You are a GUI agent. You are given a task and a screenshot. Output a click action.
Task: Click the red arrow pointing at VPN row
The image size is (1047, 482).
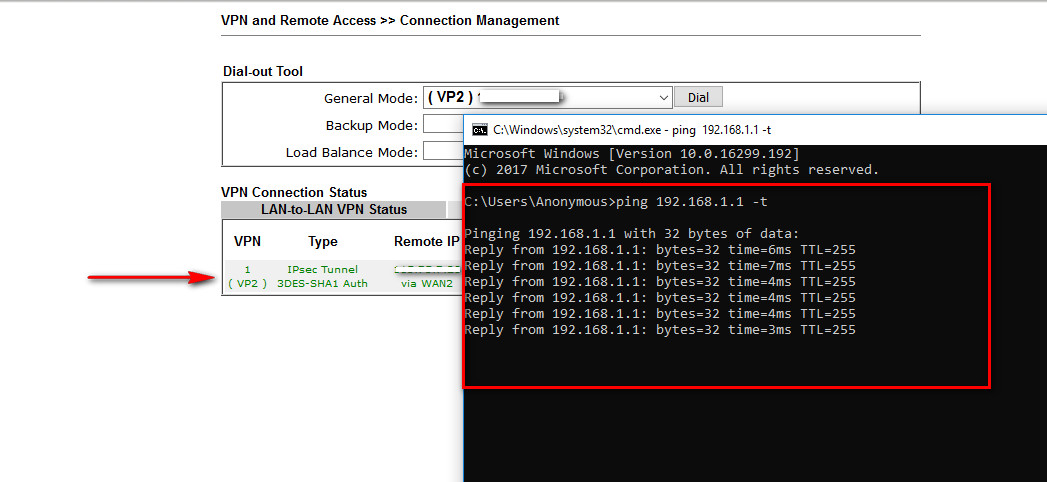pos(150,278)
